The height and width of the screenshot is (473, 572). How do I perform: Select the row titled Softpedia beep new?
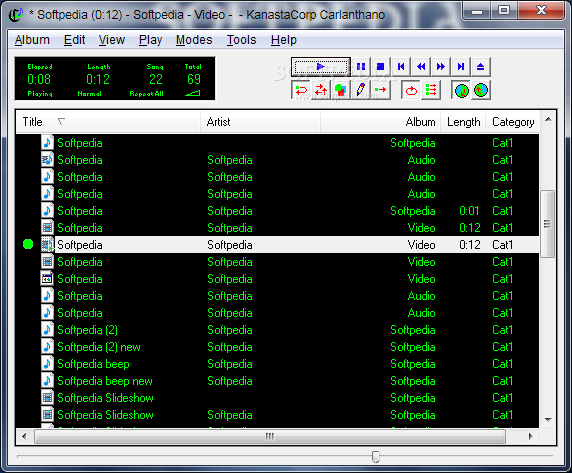coord(277,381)
